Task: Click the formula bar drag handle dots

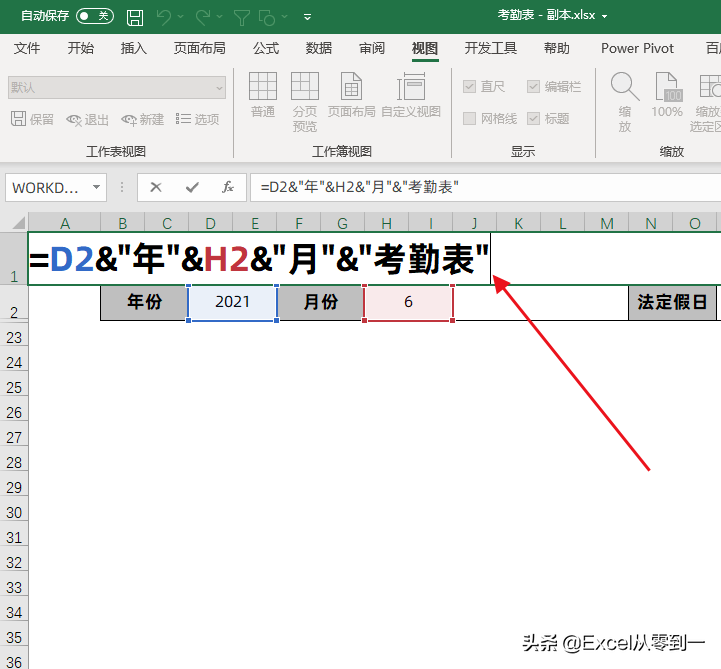Action: (122, 187)
